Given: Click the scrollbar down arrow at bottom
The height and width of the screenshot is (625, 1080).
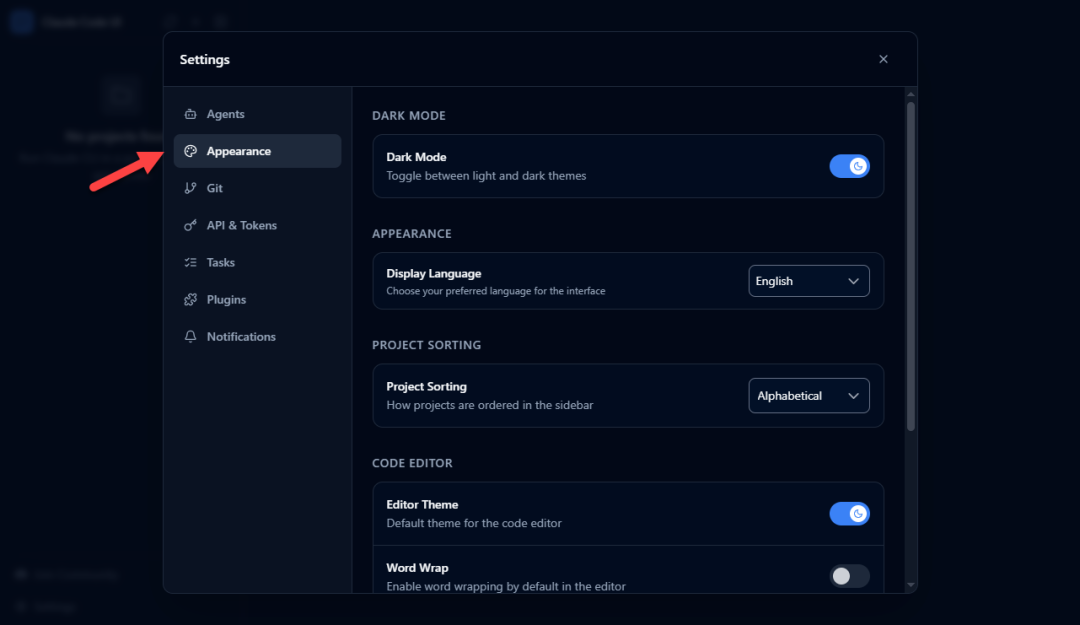Looking at the screenshot, I should [x=910, y=584].
